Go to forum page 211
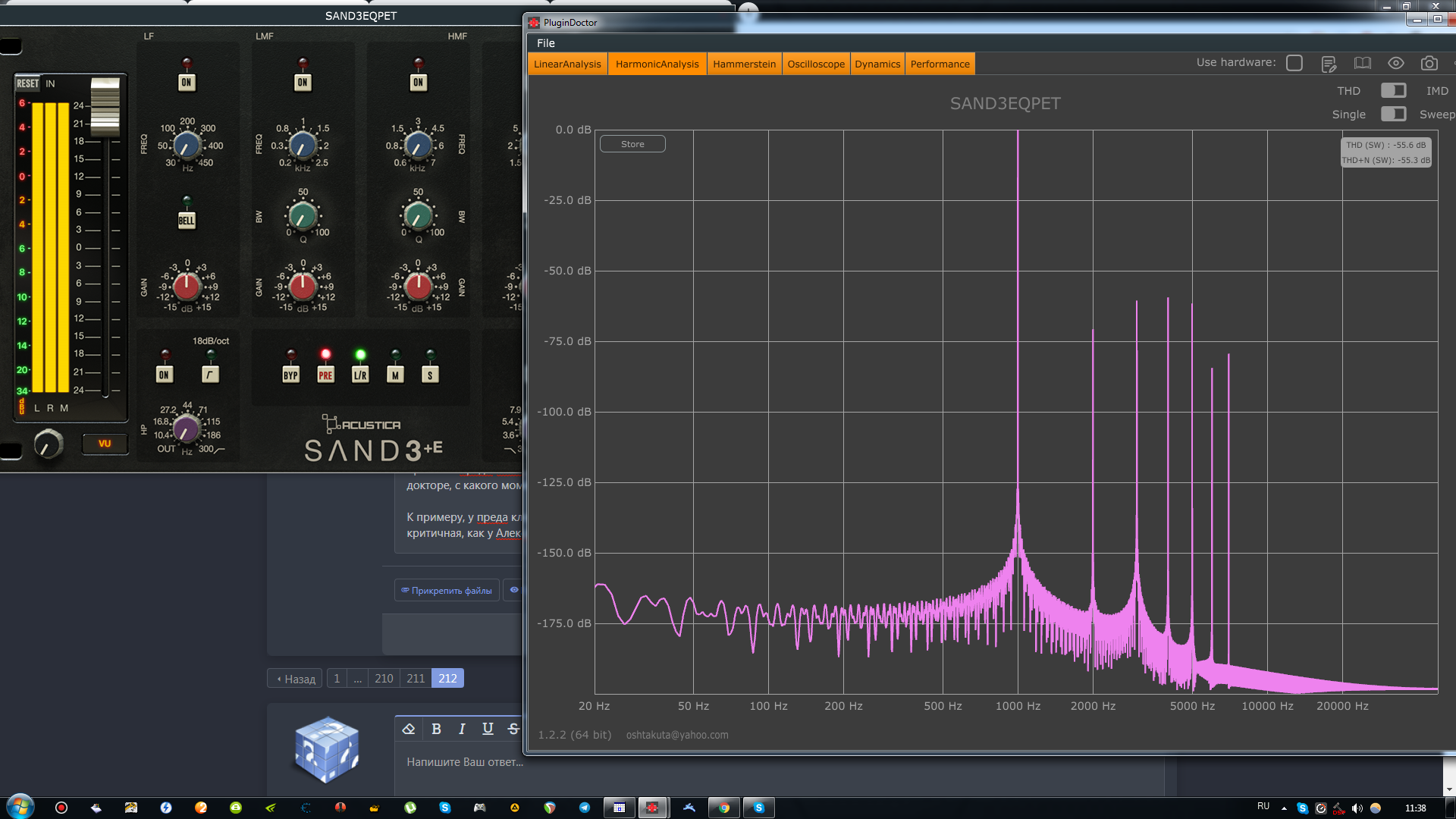This screenshot has height=819, width=1456. pos(416,679)
